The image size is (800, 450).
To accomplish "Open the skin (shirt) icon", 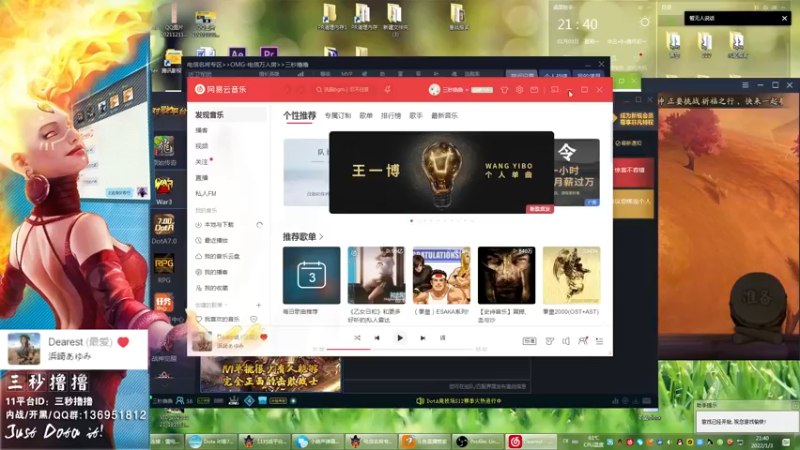I will (504, 90).
